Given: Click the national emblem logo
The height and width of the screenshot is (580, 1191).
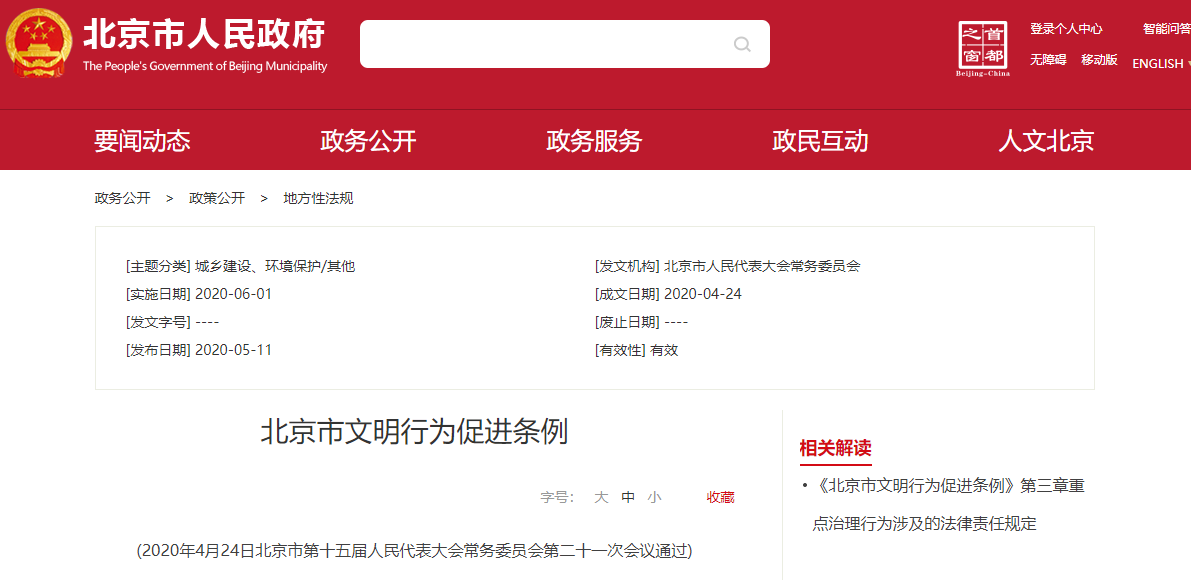Looking at the screenshot, I should 39,43.
